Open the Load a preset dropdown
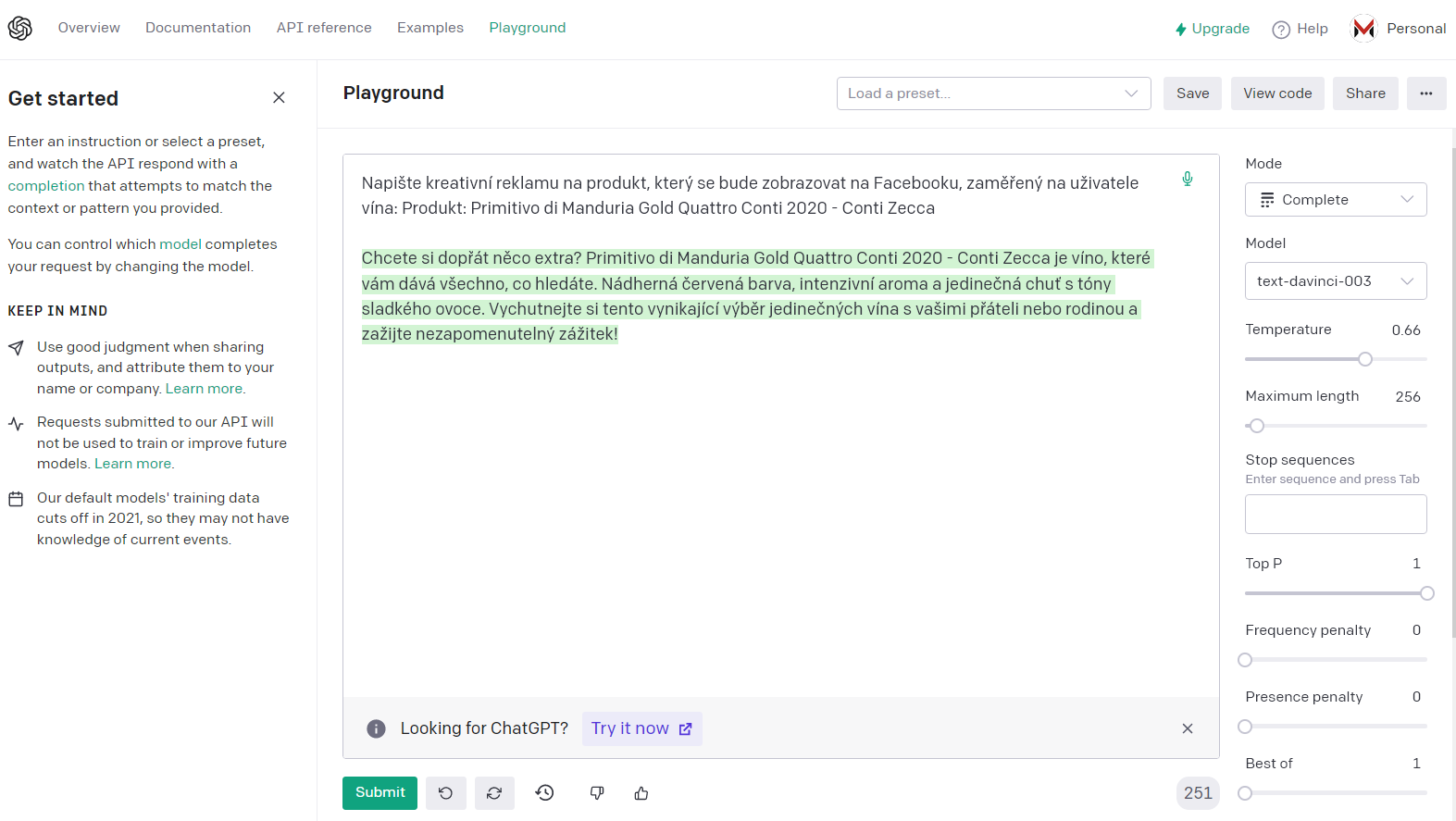Screen dimensions: 1456x821 994,93
